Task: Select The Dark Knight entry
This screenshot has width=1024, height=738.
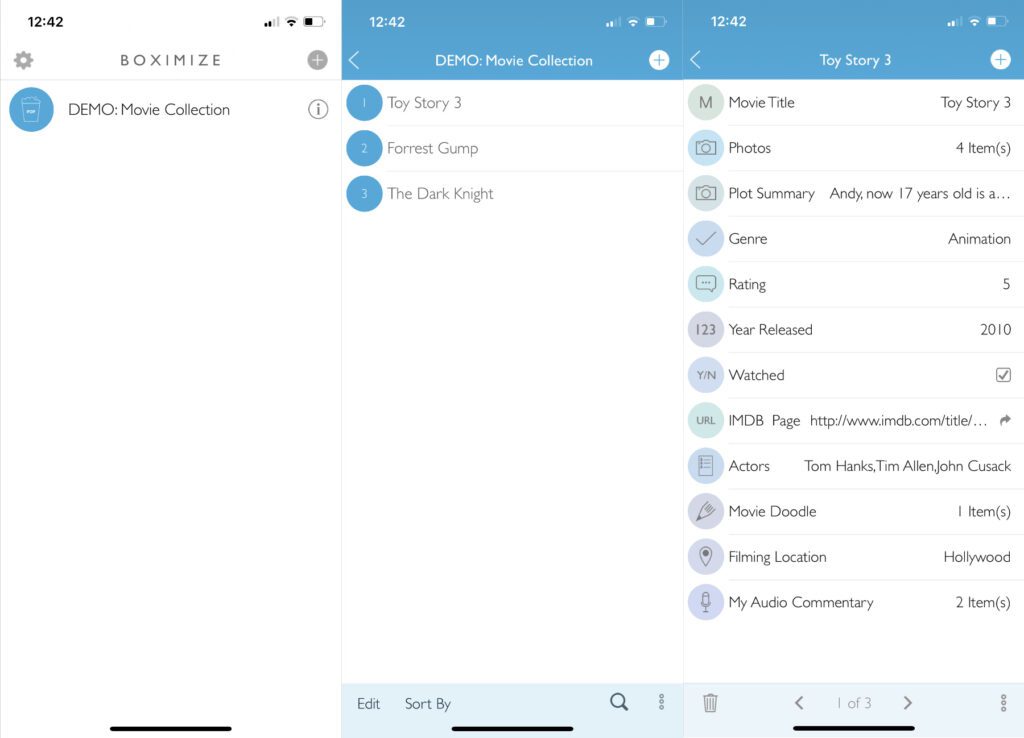Action: 440,194
